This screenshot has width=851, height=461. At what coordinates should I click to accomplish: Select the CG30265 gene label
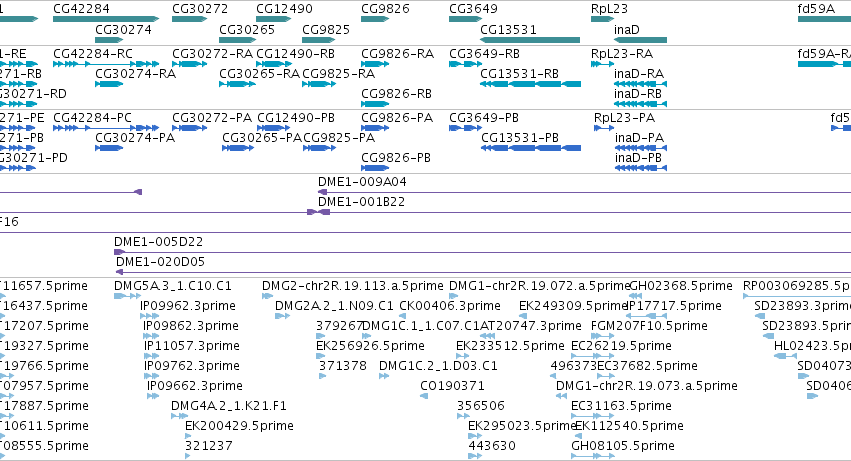[247, 29]
